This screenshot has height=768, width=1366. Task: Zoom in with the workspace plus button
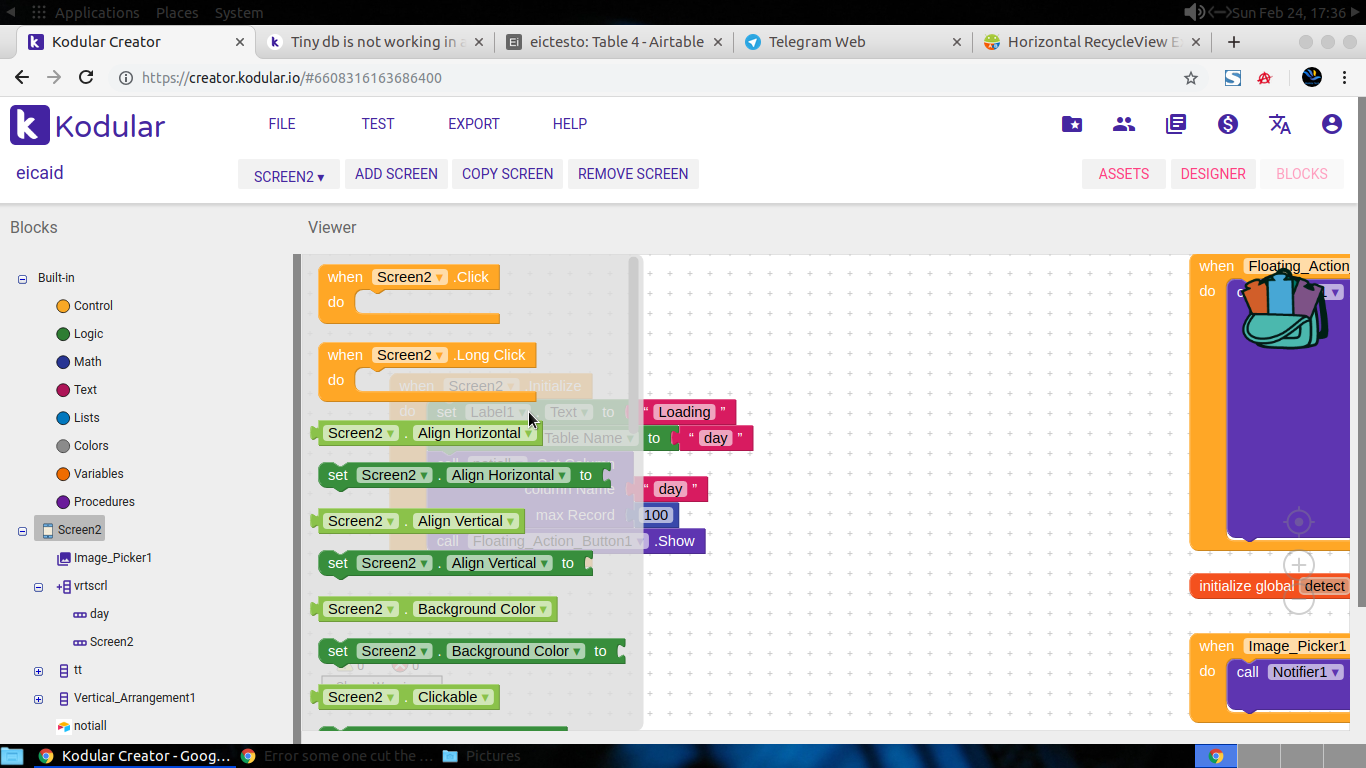click(1299, 565)
